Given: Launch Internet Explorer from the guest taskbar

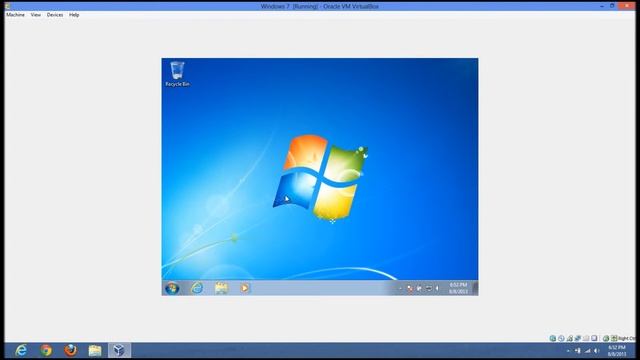Looking at the screenshot, I should pyautogui.click(x=197, y=288).
